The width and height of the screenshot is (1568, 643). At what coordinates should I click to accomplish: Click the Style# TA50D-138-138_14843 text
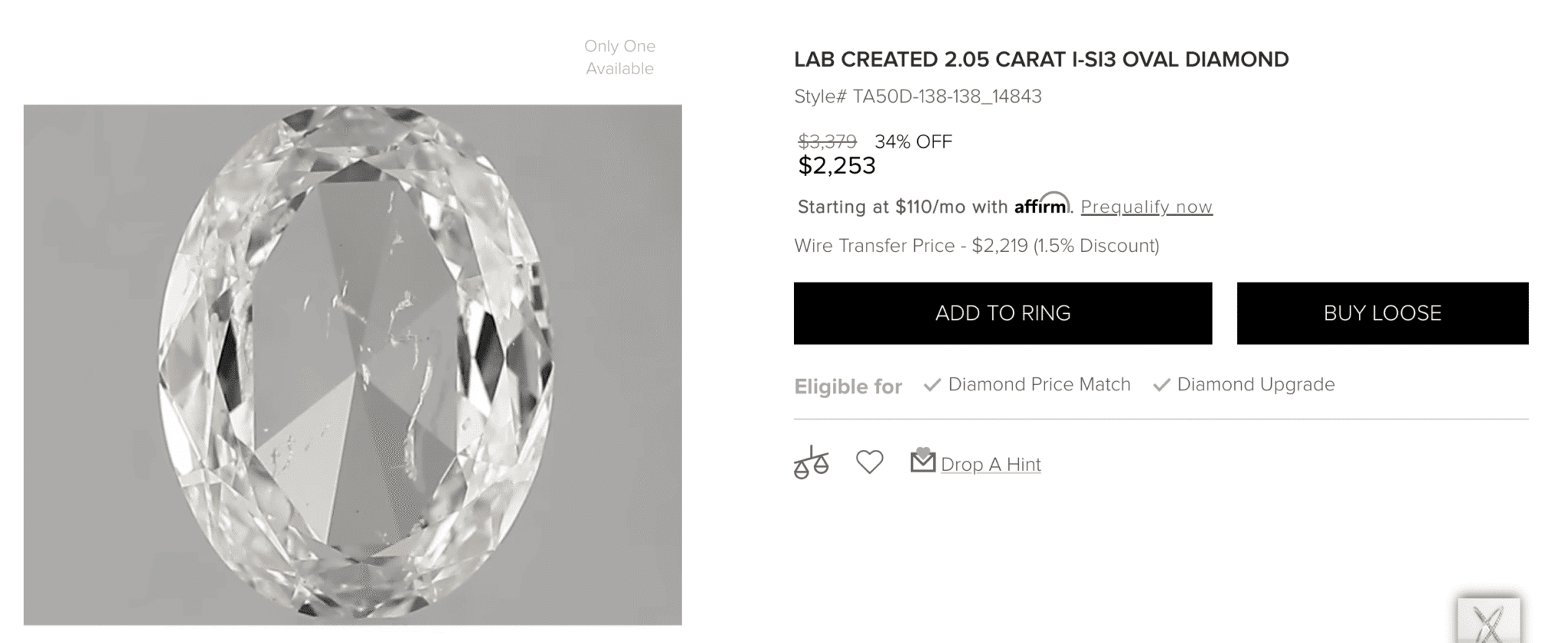click(x=918, y=96)
